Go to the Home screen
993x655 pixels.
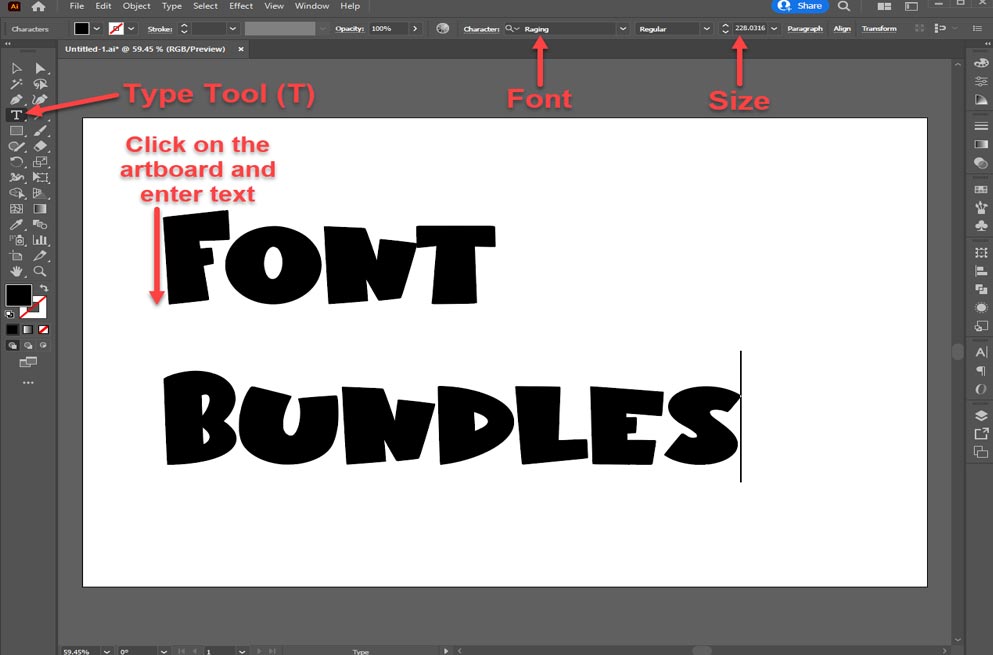point(39,6)
